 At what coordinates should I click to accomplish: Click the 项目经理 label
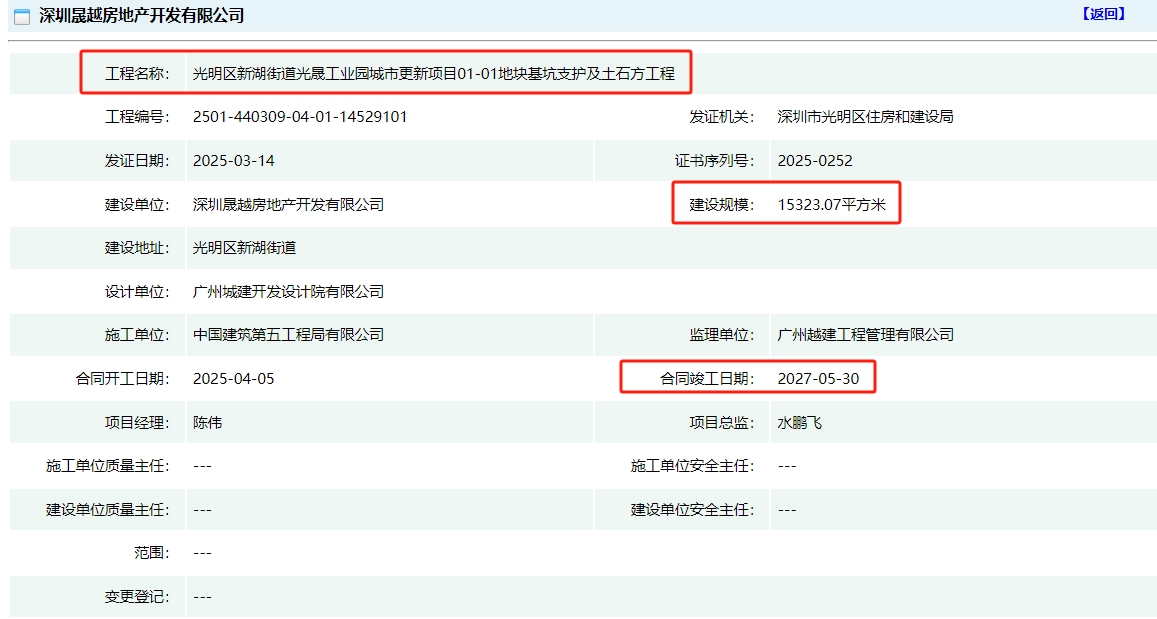(137, 423)
